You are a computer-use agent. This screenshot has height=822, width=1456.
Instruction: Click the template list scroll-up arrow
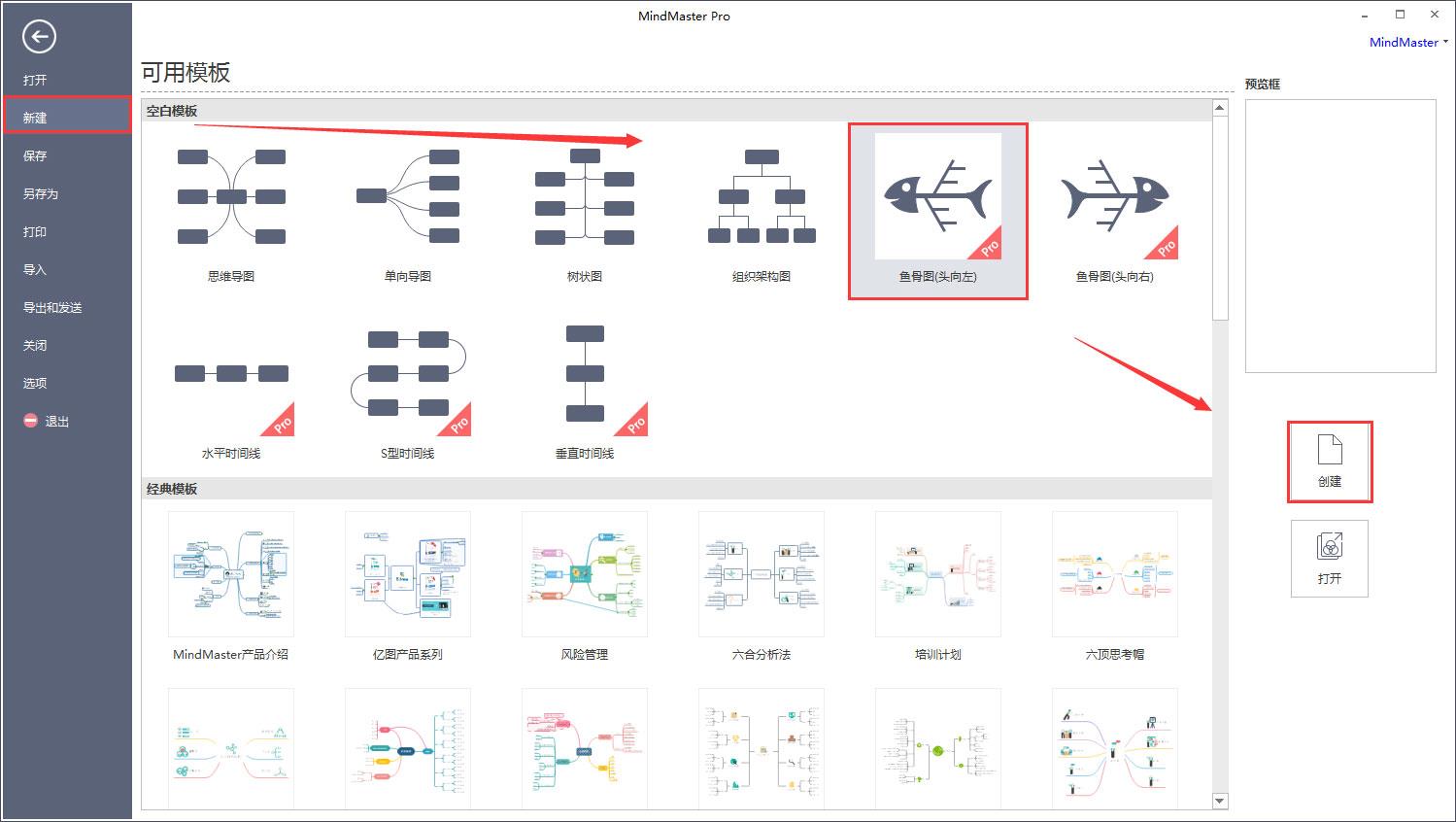(x=1220, y=108)
